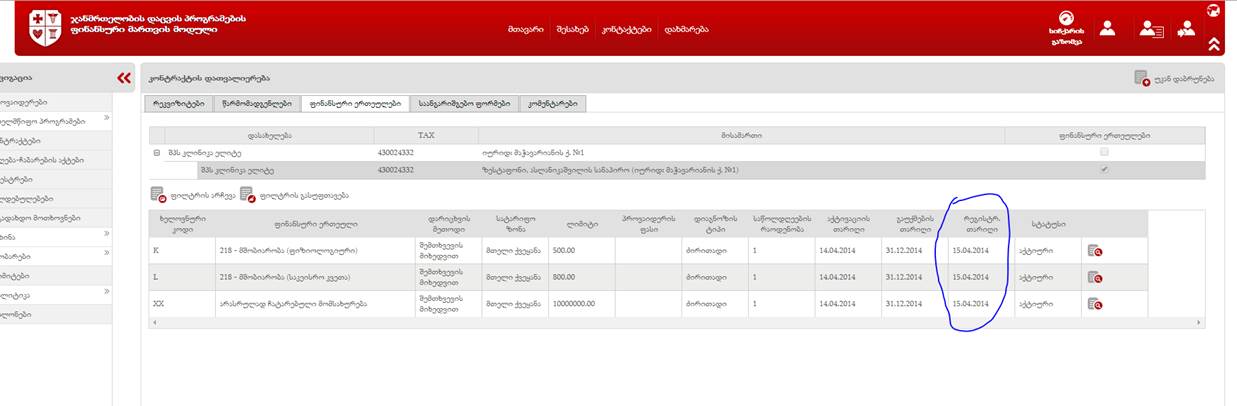
Task: Collapse the clinic tree row
Action: coord(157,153)
